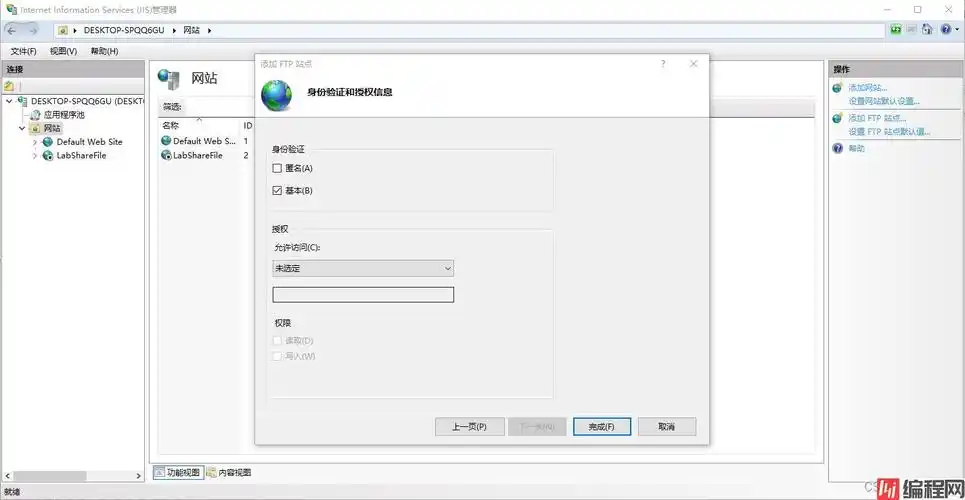Click the connections pane horizontal scrollbar thumb
The width and height of the screenshot is (965, 500).
(50, 476)
